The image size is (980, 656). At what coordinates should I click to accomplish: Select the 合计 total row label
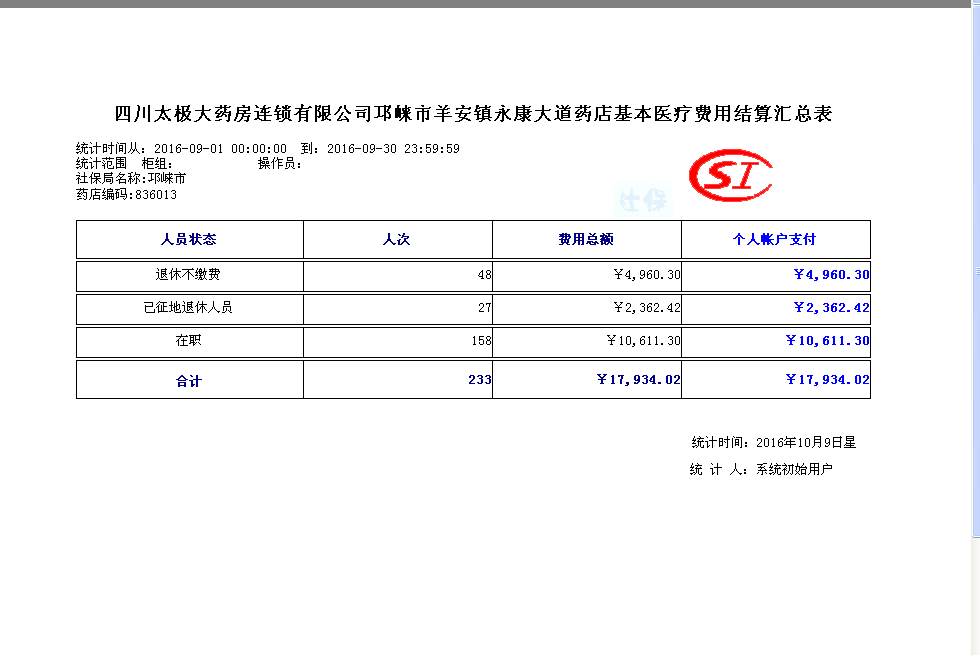coord(188,381)
